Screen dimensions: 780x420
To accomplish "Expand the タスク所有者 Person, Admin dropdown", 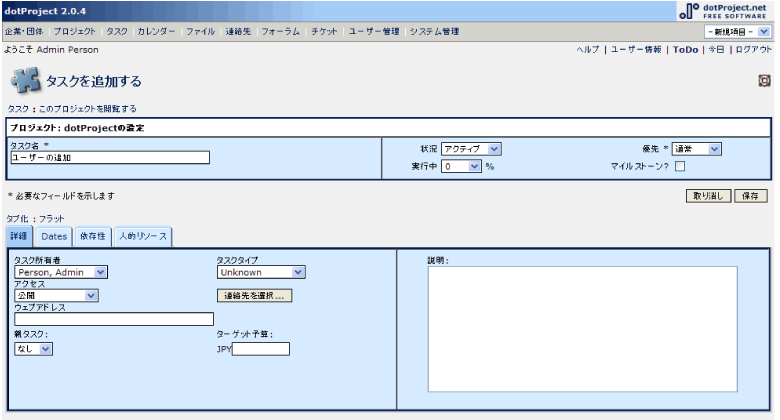I will pyautogui.click(x=61, y=272).
